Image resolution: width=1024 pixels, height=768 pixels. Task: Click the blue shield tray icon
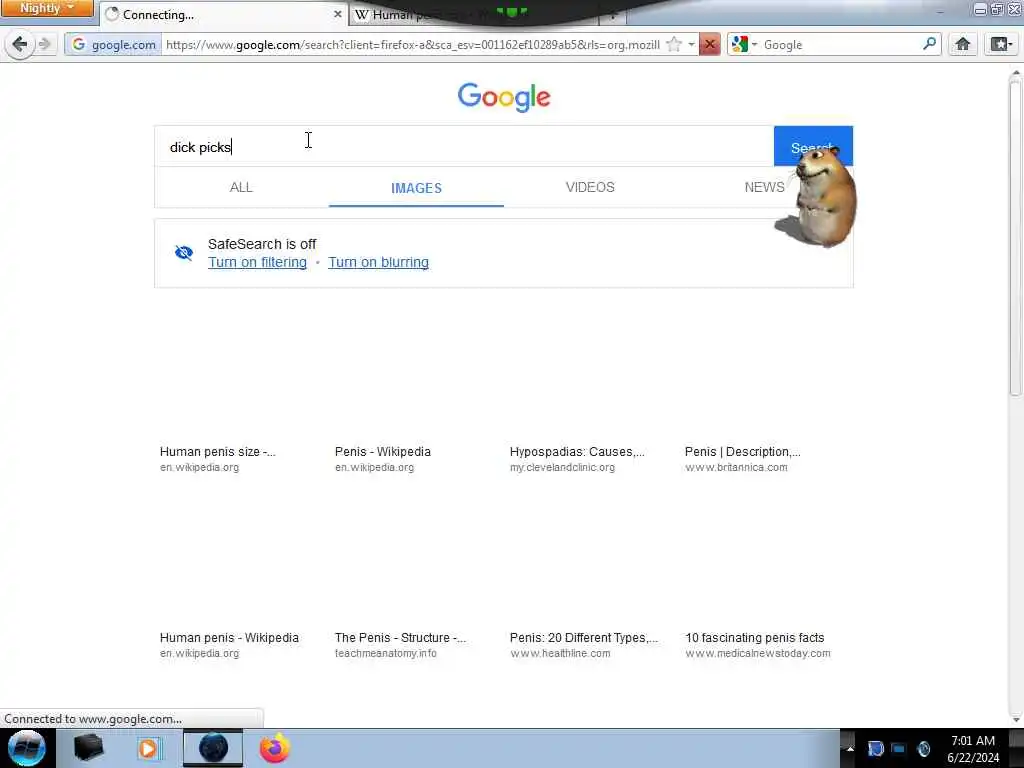pos(875,748)
